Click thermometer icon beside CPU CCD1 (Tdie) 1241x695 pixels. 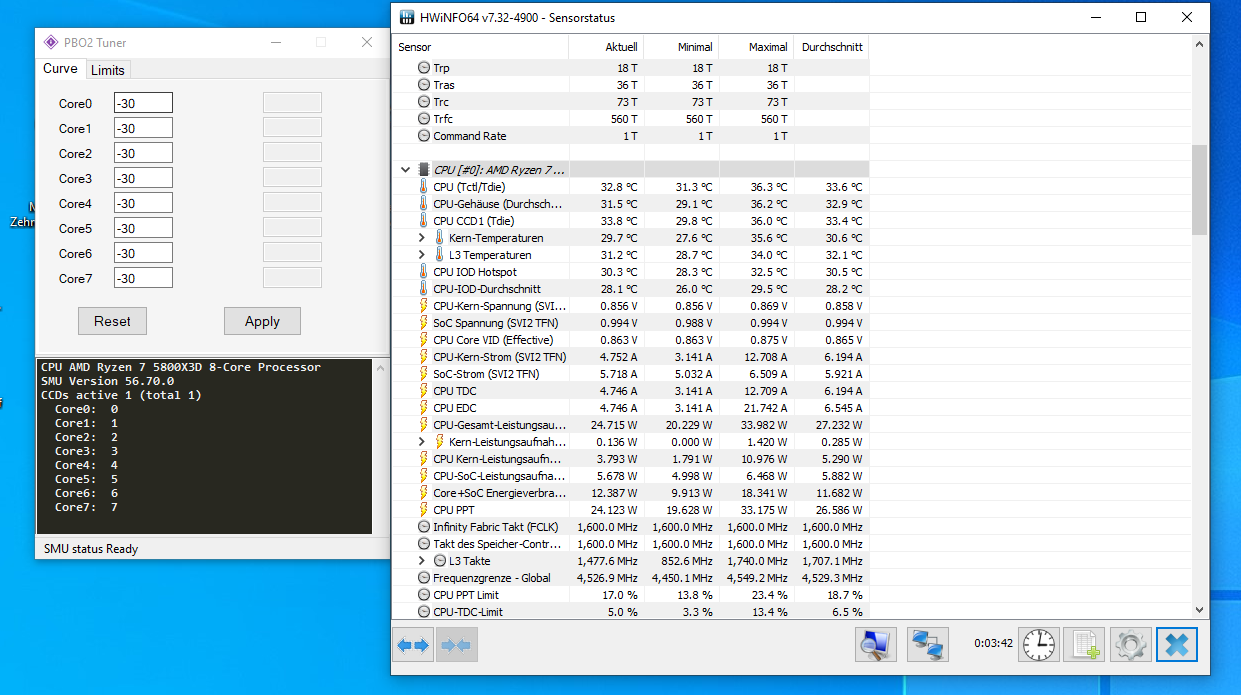click(x=424, y=221)
